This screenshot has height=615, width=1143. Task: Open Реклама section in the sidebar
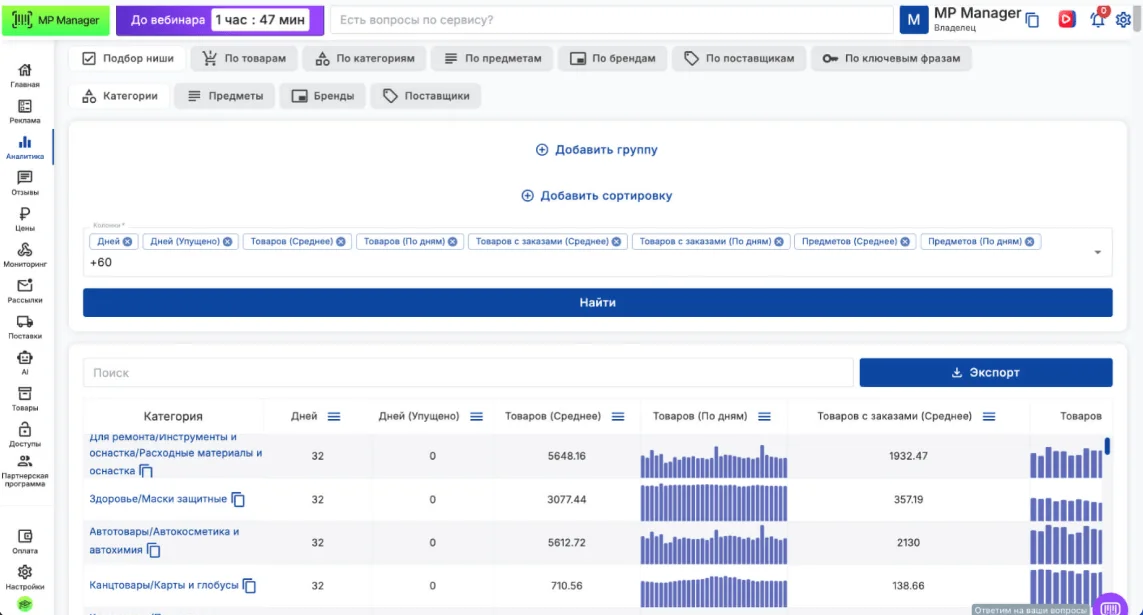[x=25, y=111]
